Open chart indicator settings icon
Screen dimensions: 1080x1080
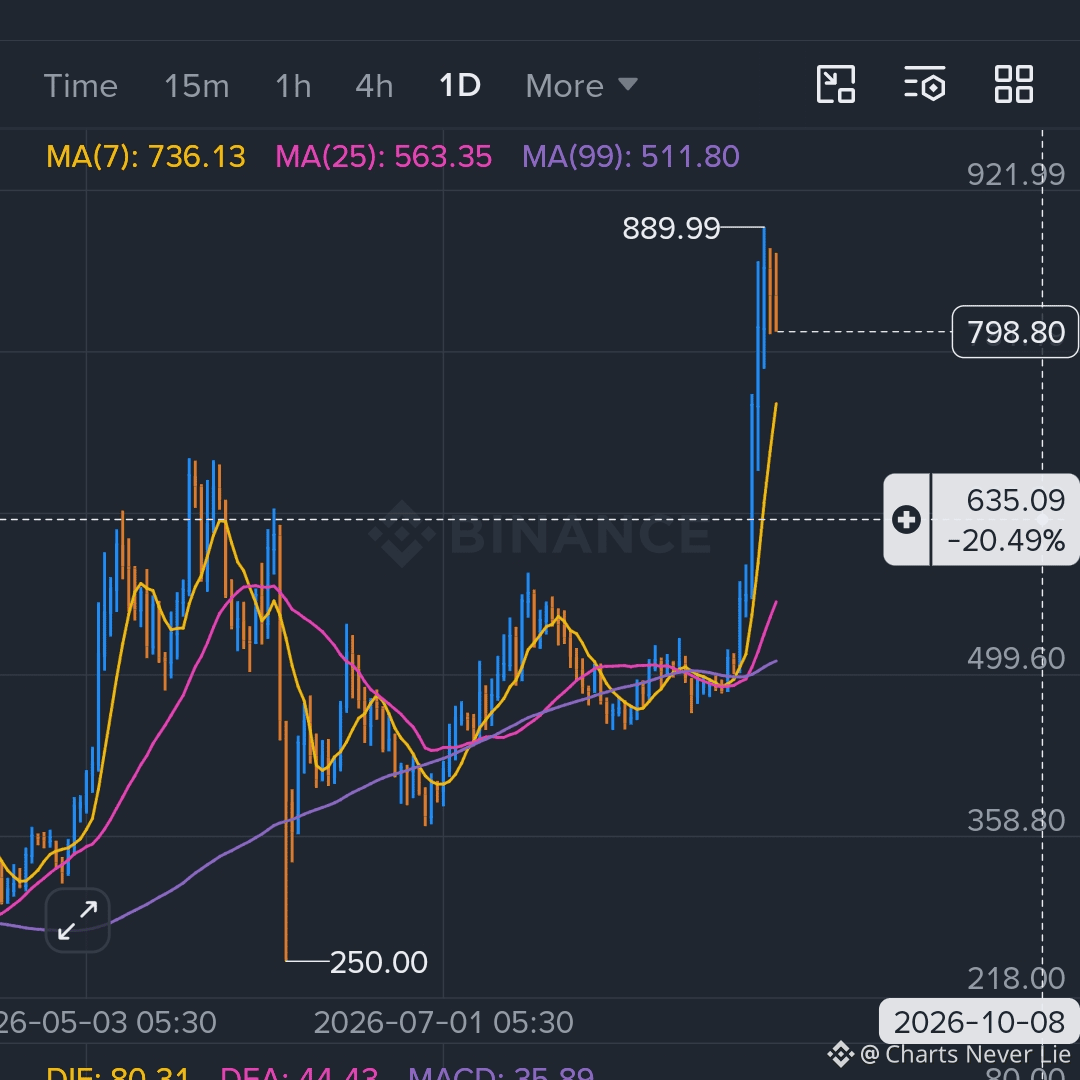coord(924,84)
